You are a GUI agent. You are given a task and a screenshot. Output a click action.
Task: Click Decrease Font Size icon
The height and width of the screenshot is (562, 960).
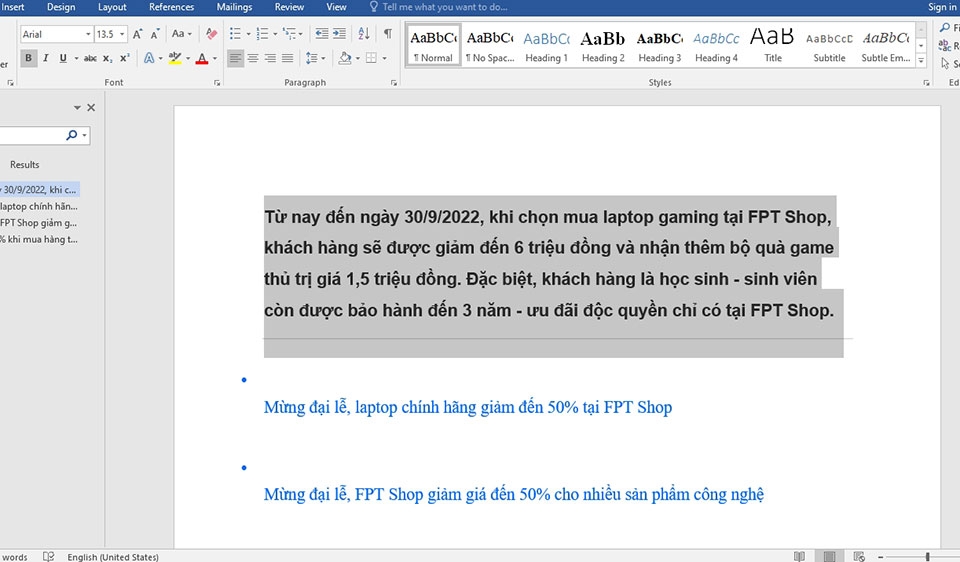(155, 34)
